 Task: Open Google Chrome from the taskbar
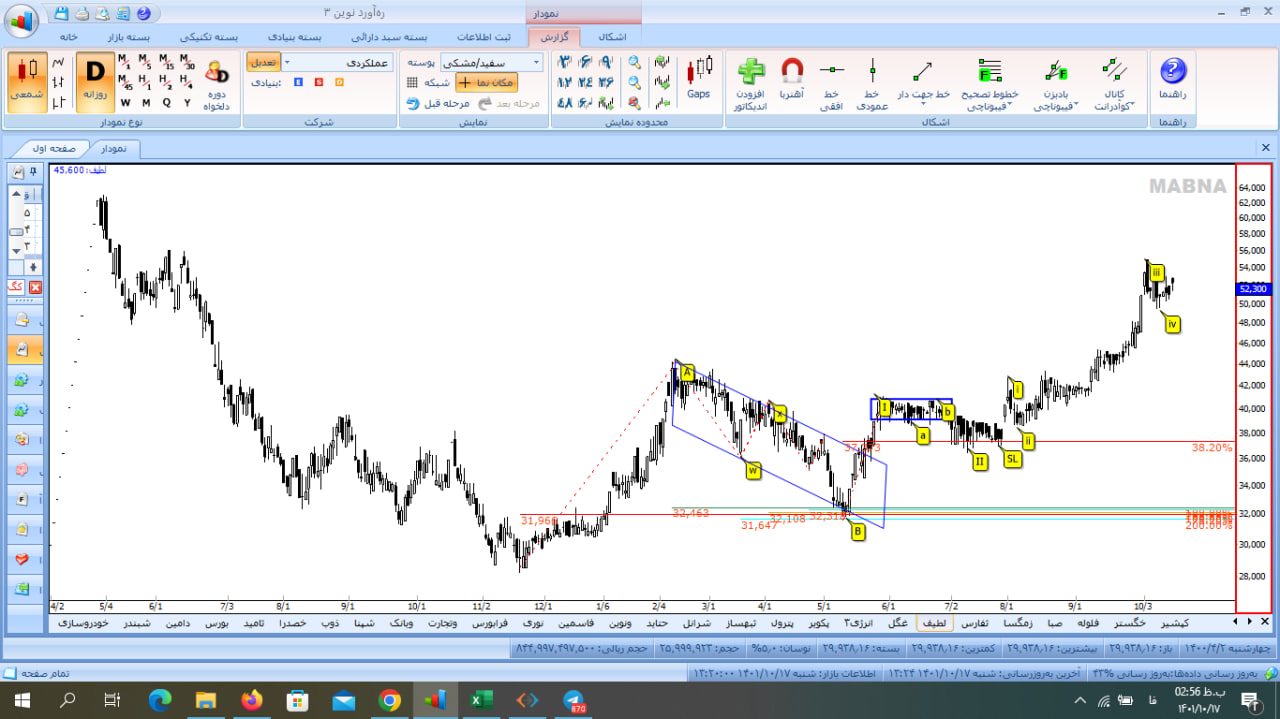pyautogui.click(x=390, y=700)
